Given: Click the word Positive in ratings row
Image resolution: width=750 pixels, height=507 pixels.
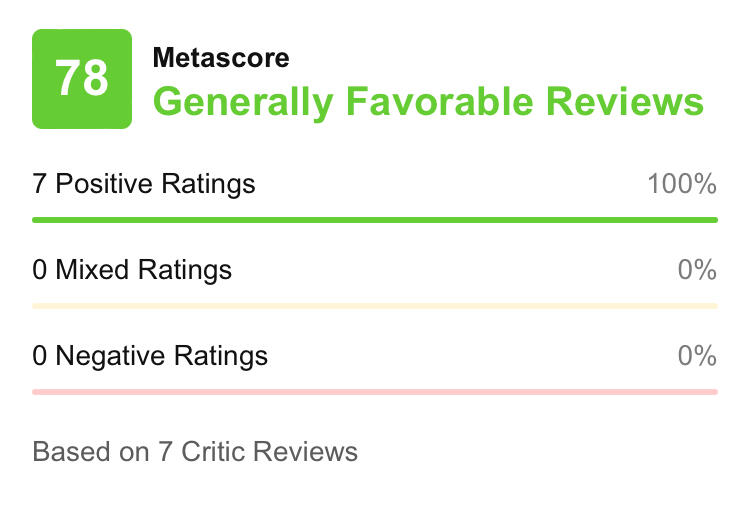Looking at the screenshot, I should coord(103,184).
